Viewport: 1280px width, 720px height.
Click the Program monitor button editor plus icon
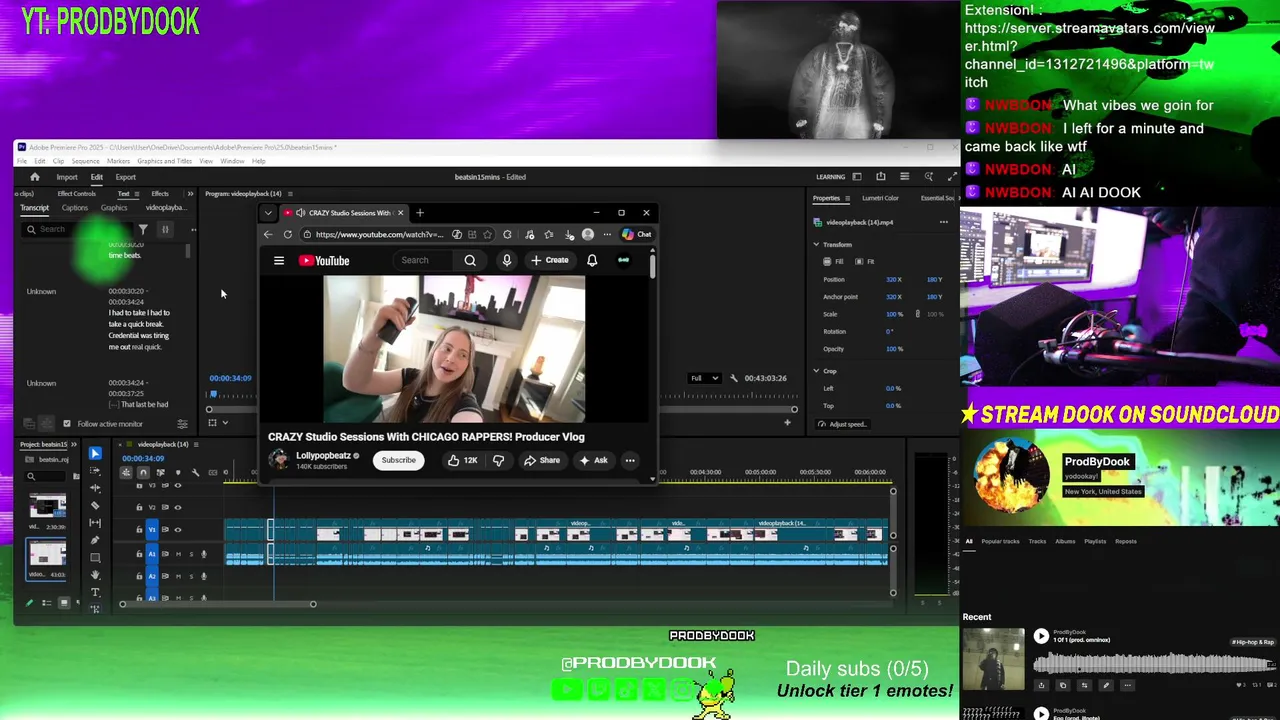coord(787,423)
